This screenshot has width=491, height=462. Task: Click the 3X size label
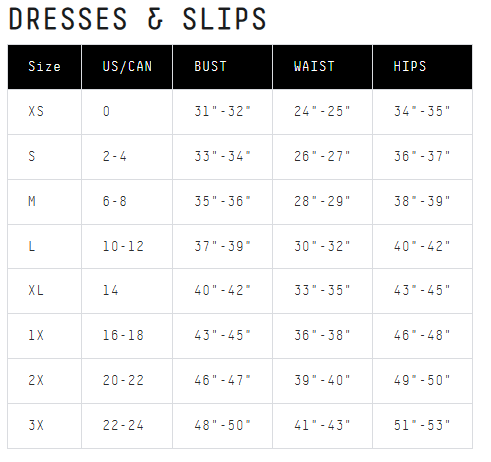(x=36, y=425)
